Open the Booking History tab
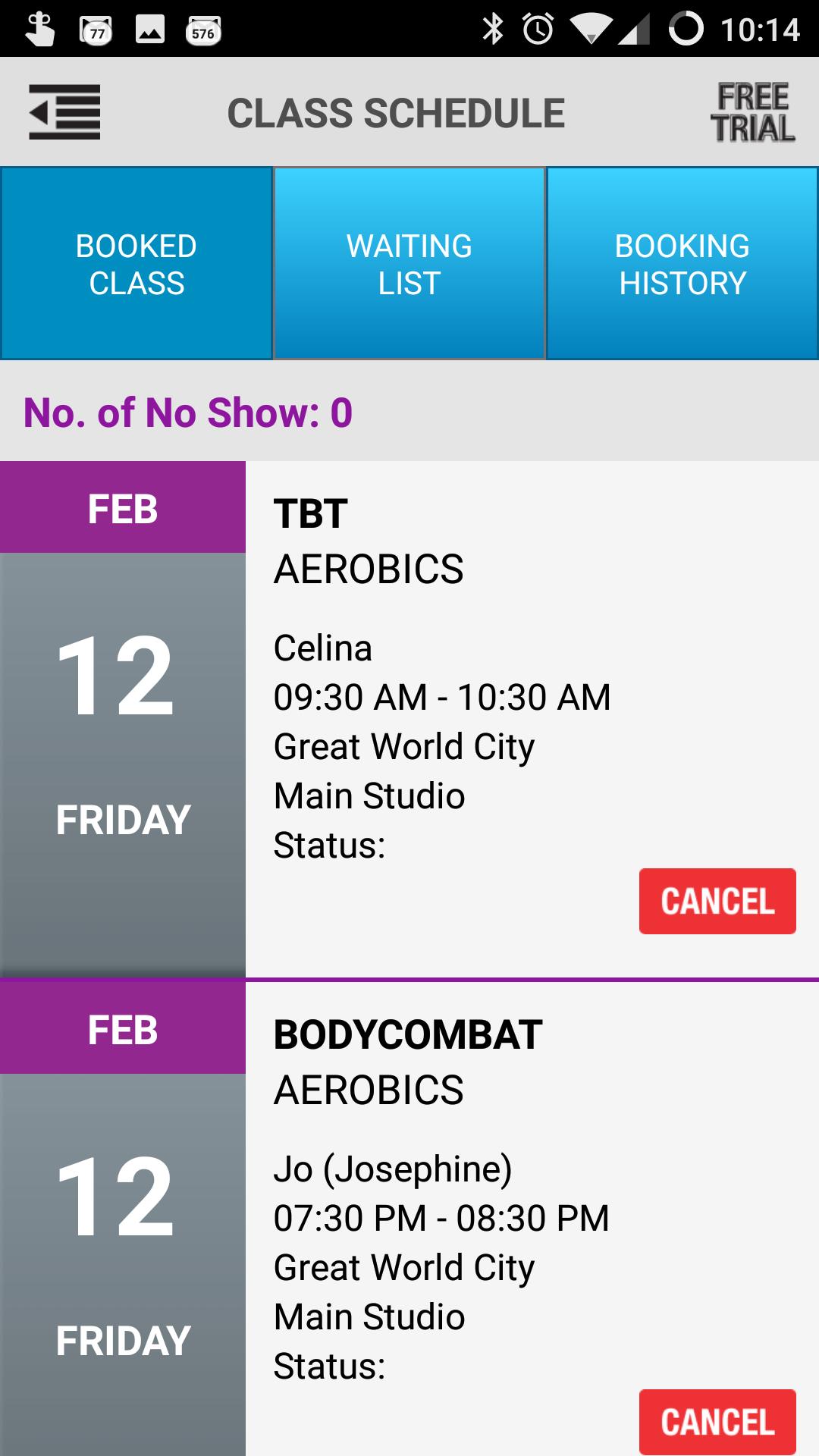This screenshot has height=1456, width=819. [x=682, y=264]
